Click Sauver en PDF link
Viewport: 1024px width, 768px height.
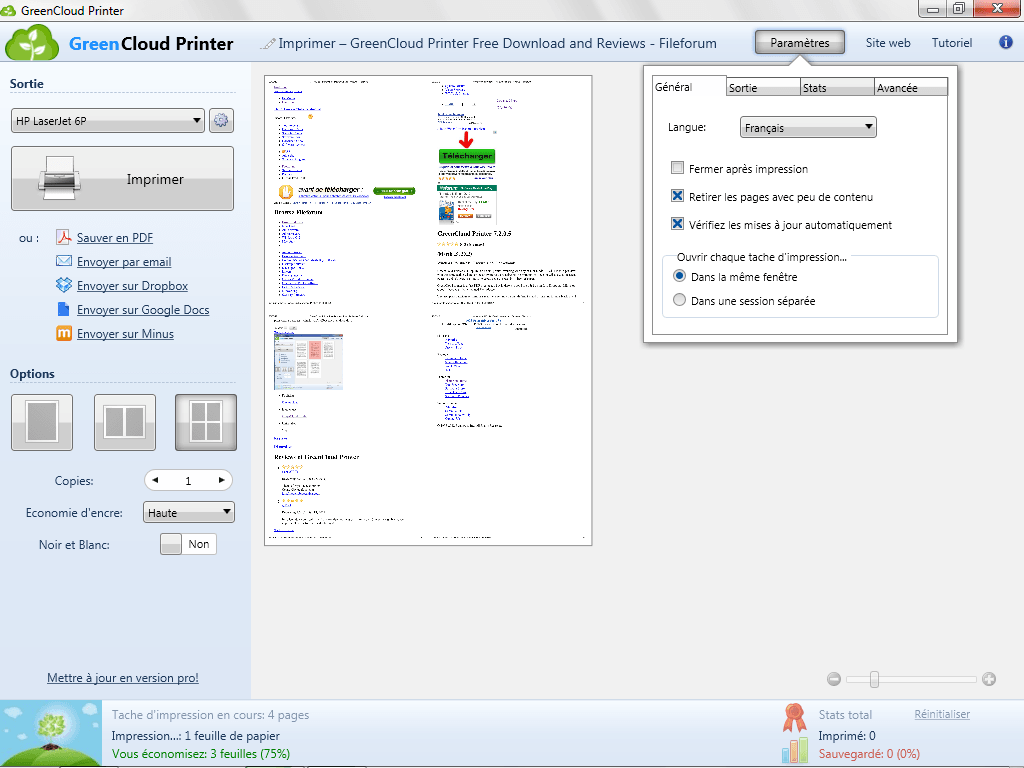click(115, 238)
